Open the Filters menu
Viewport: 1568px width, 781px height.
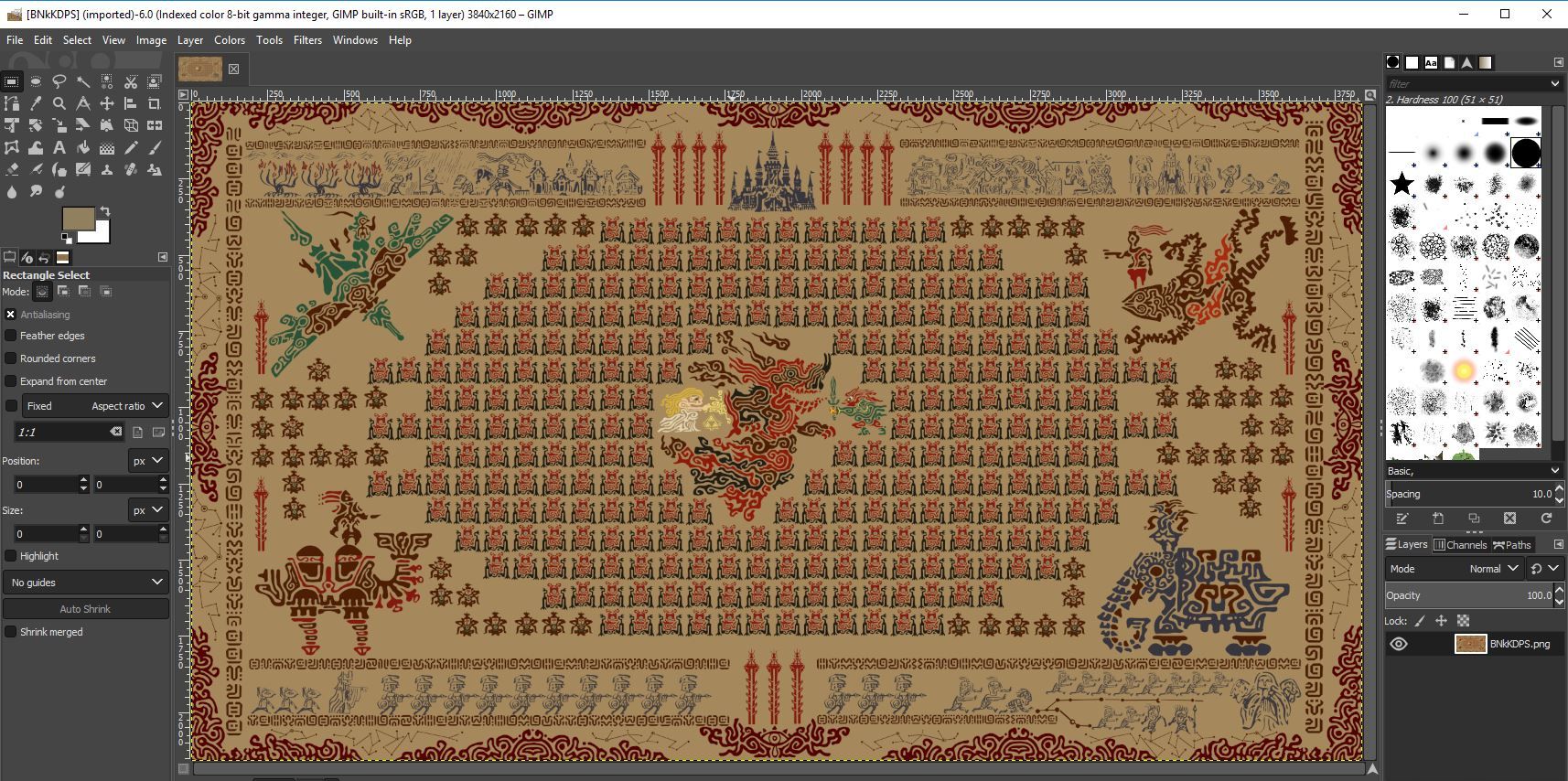tap(307, 40)
